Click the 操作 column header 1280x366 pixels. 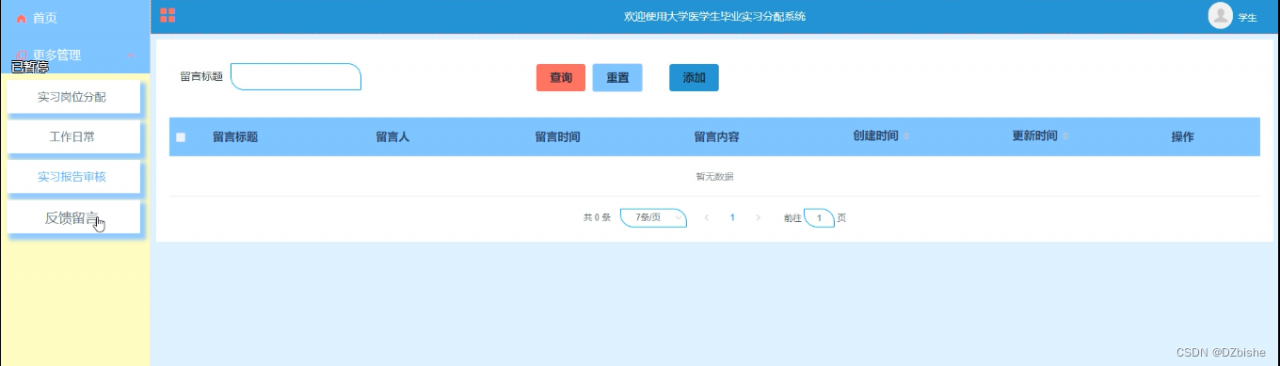(1182, 137)
